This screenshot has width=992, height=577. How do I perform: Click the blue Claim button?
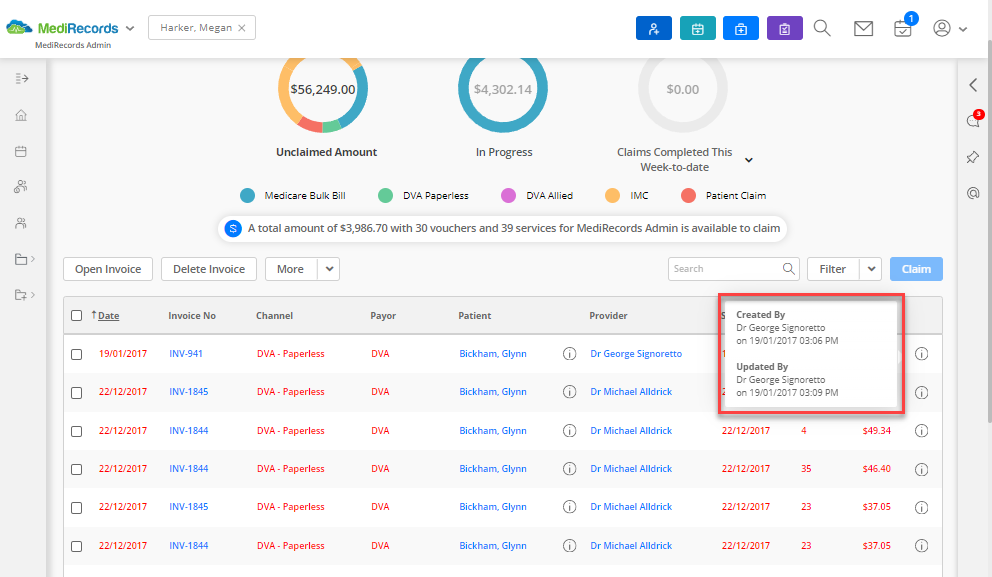[x=916, y=269]
